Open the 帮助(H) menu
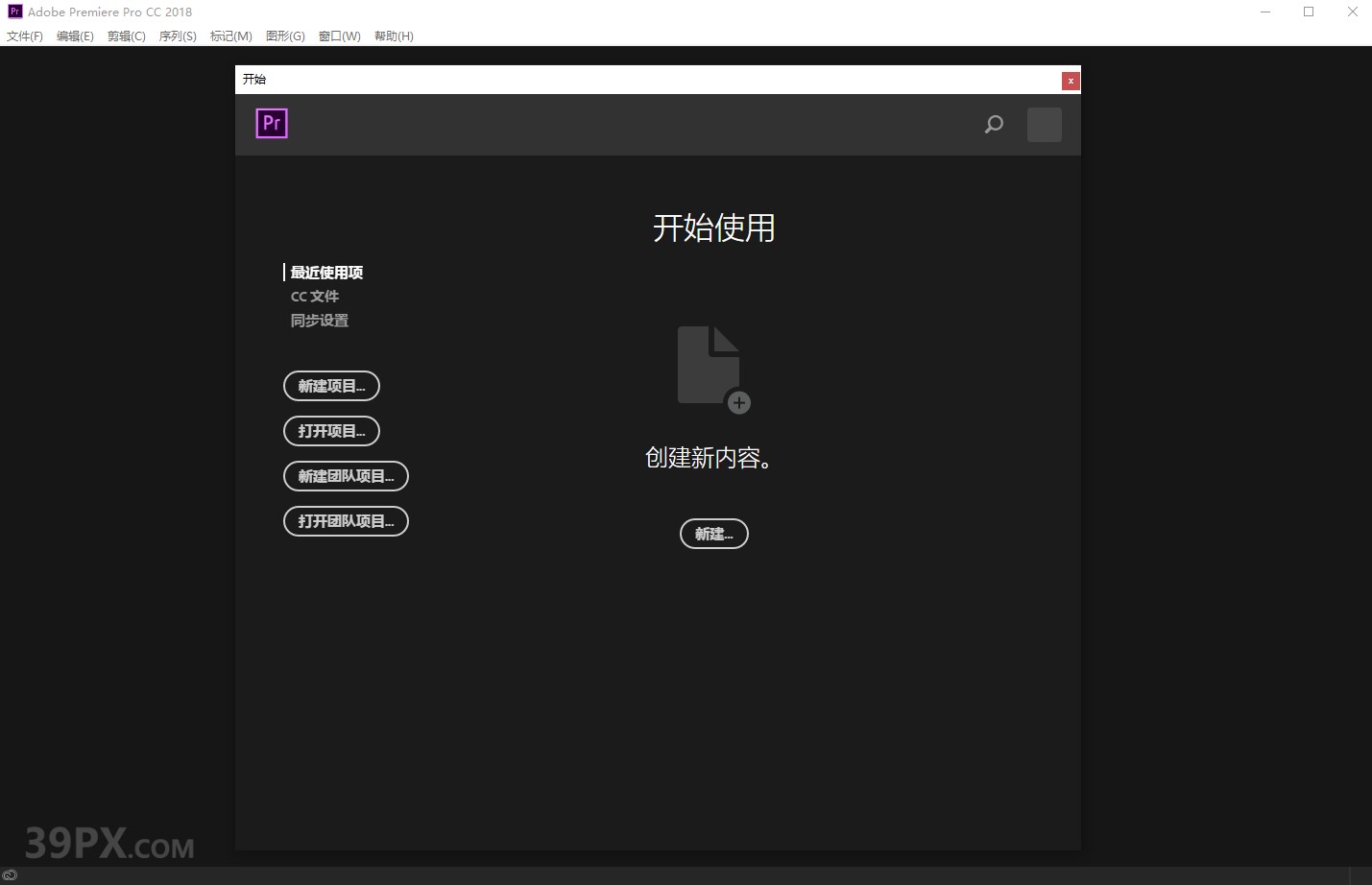This screenshot has width=1372, height=885. click(x=394, y=36)
